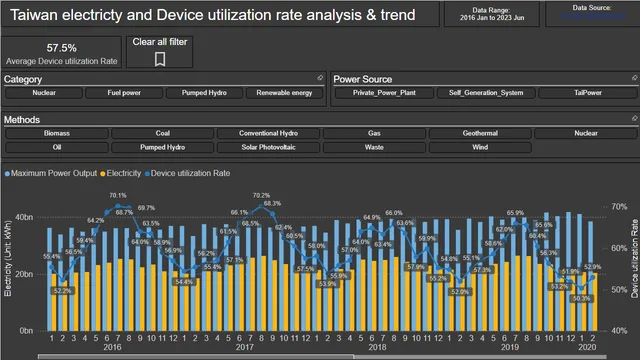640x360 pixels.
Task: Filter by Private_Power_Plant source
Action: point(384,93)
